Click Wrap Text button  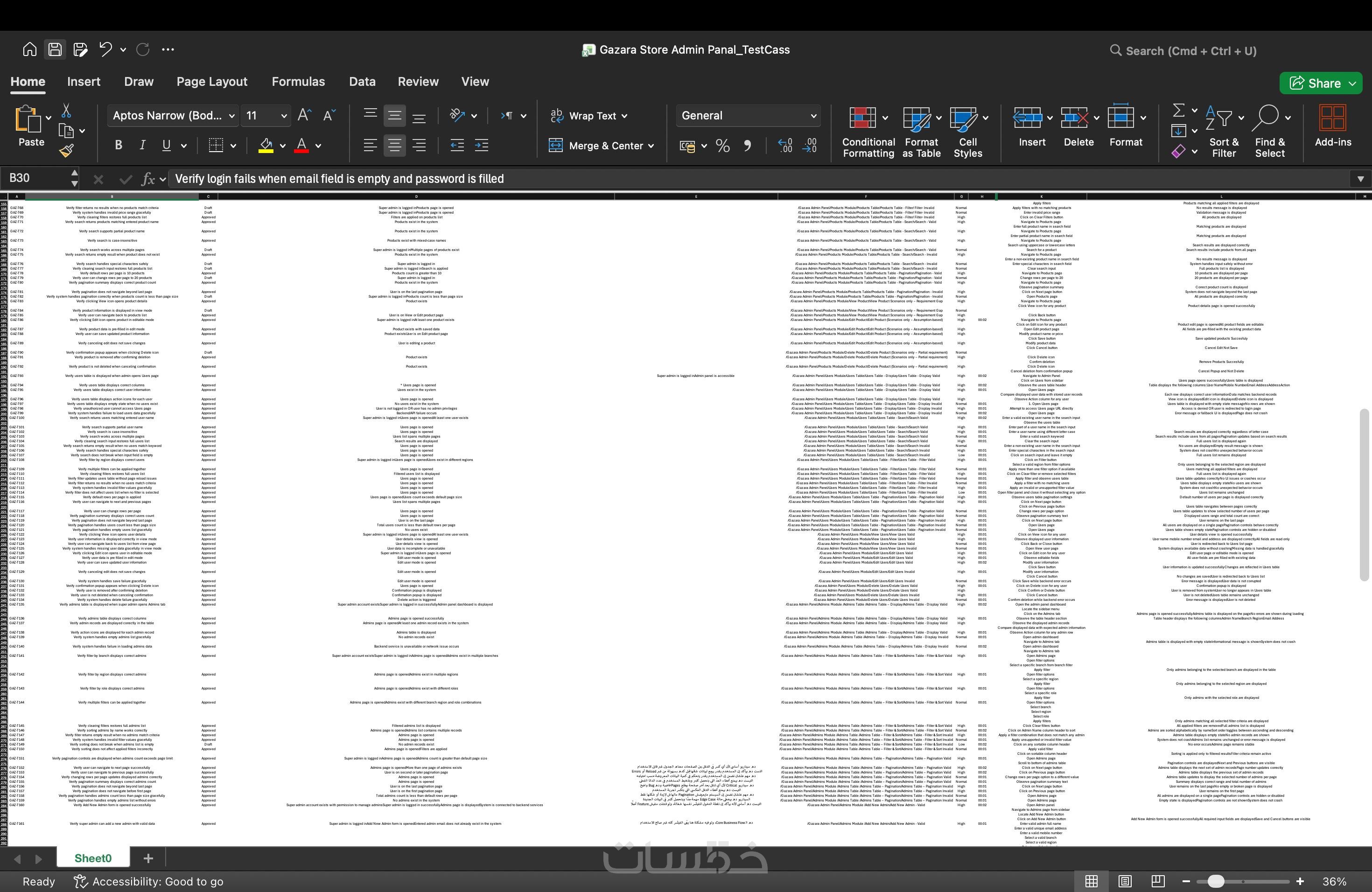(589, 116)
